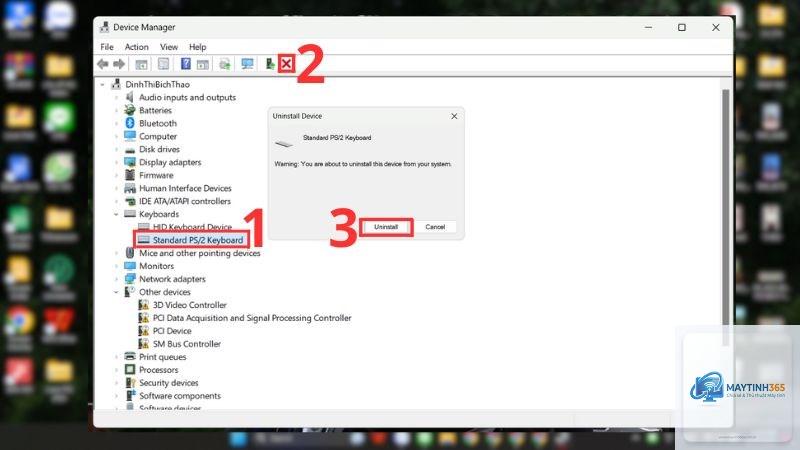Select the Firmware category icon
800x450 pixels.
(x=130, y=175)
